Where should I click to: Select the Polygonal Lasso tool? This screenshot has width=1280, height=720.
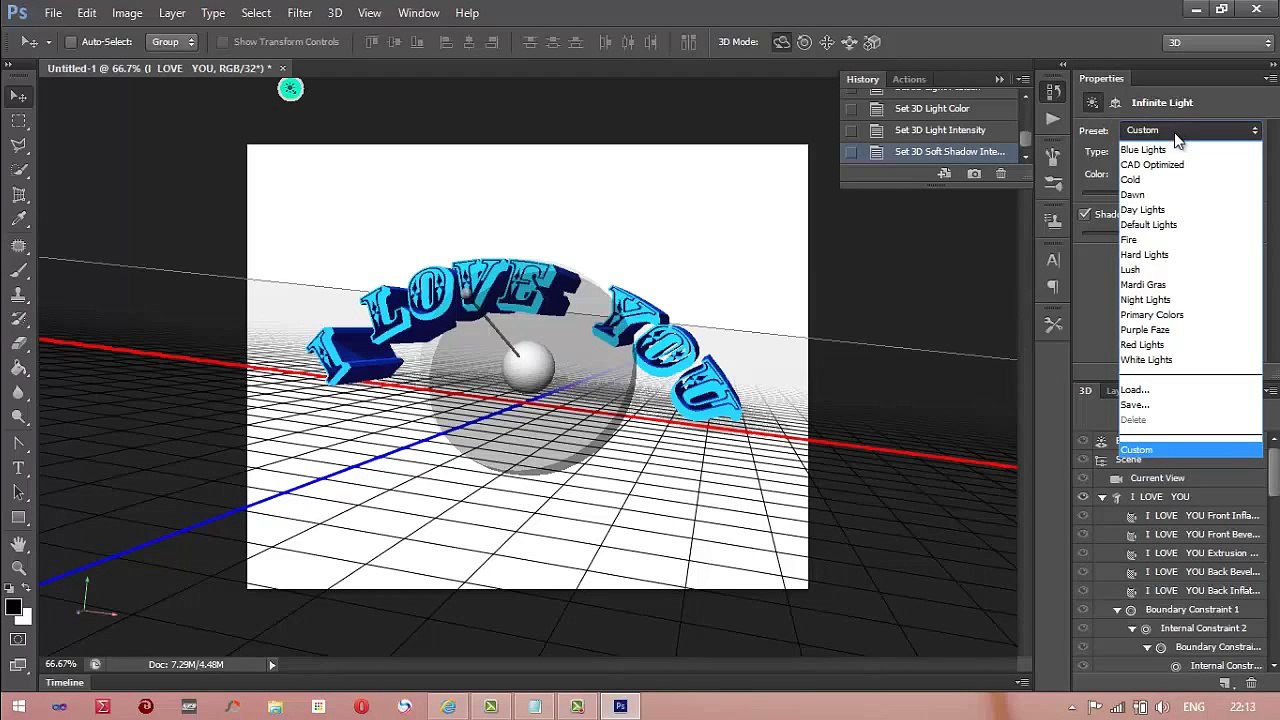pos(19,146)
